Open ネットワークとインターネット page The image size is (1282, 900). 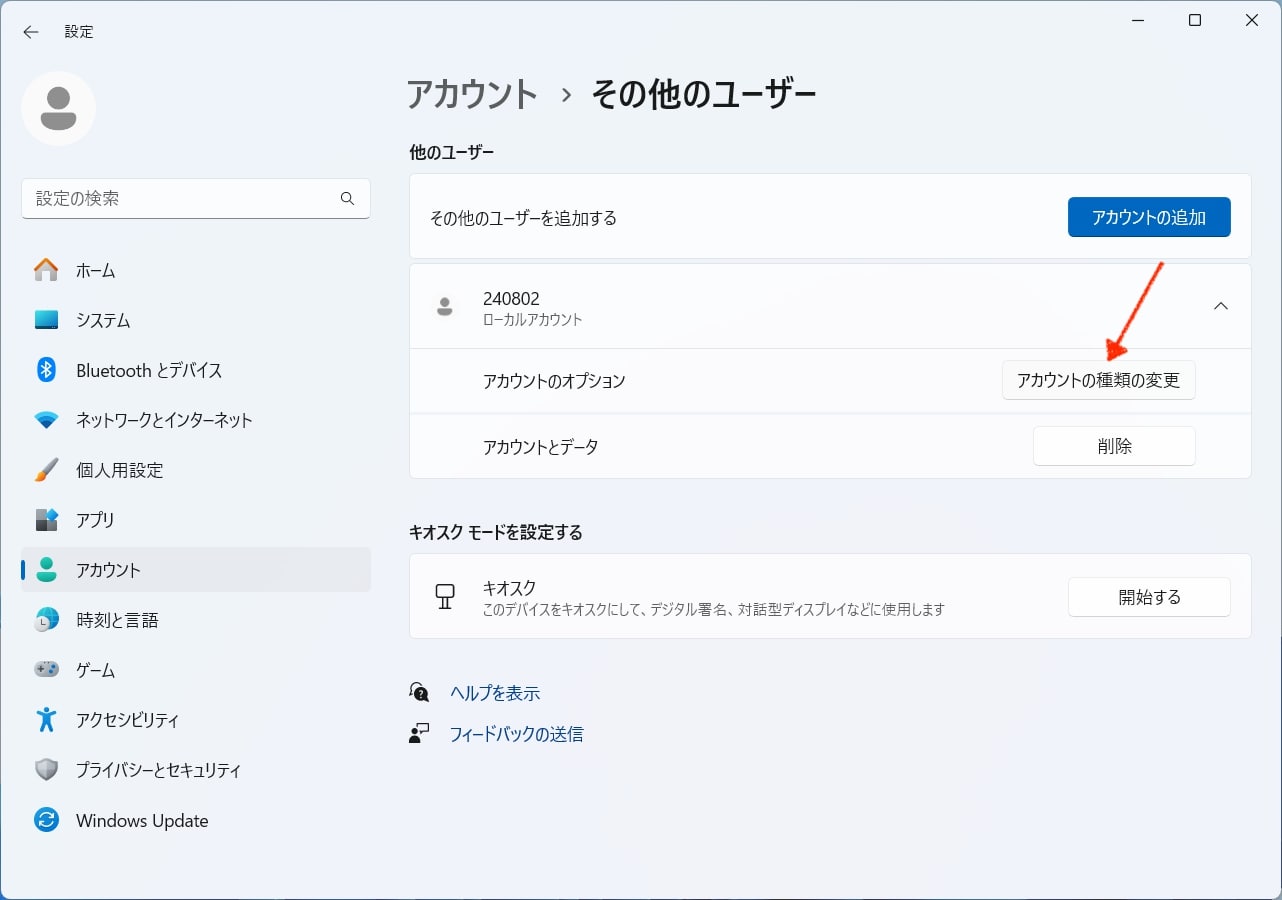pyautogui.click(x=196, y=420)
